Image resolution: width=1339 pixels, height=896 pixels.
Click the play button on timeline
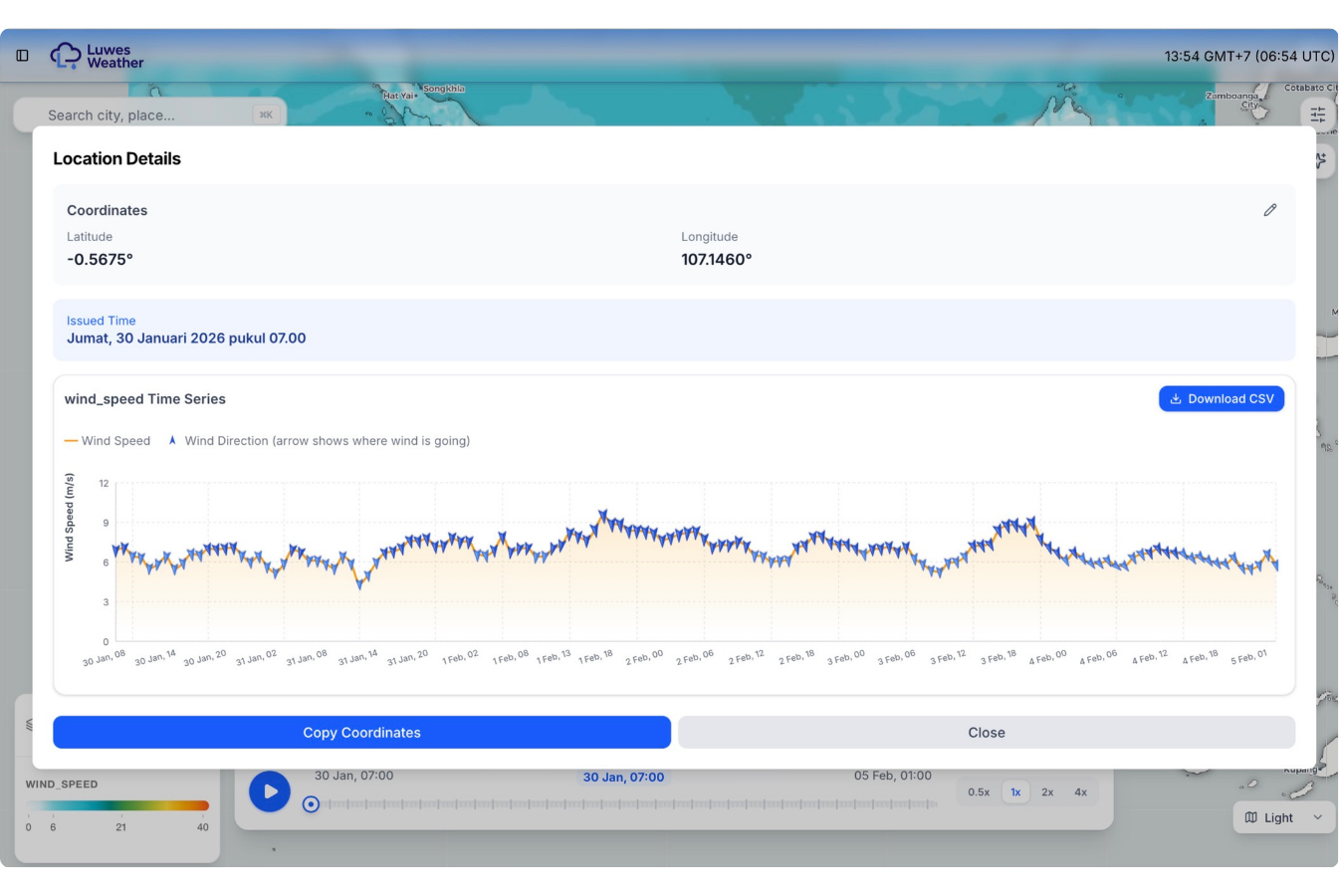[269, 791]
